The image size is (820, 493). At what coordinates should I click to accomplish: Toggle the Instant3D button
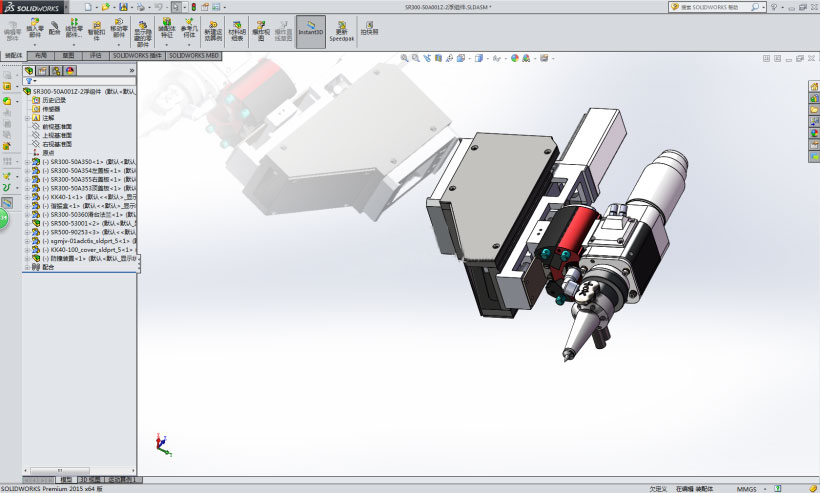tap(311, 31)
